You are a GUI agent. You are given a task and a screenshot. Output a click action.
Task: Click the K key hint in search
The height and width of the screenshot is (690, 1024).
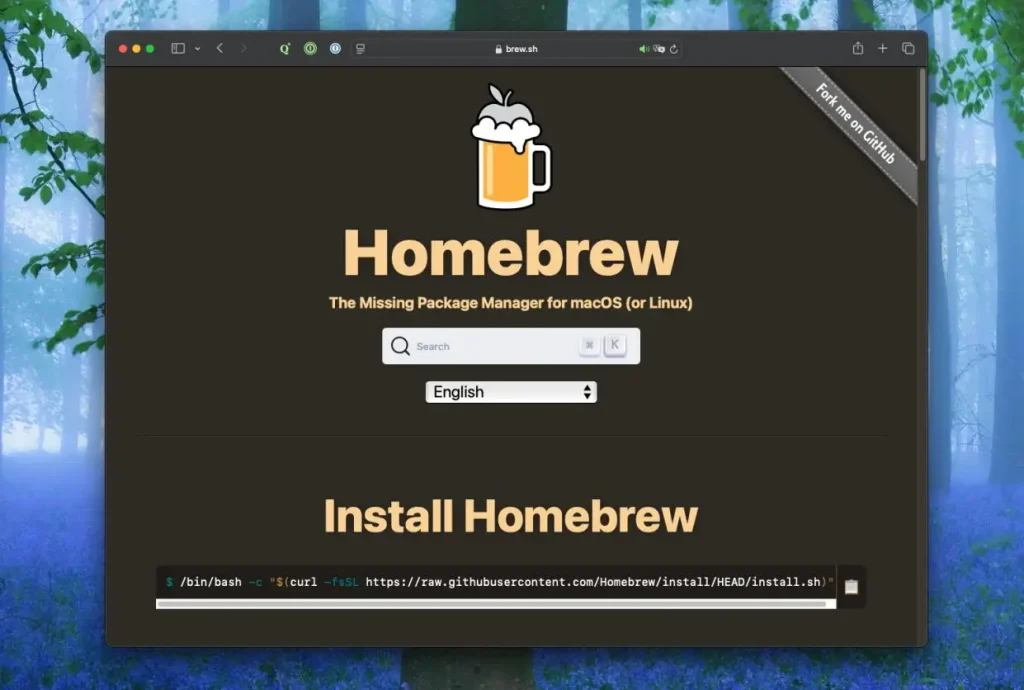point(615,345)
